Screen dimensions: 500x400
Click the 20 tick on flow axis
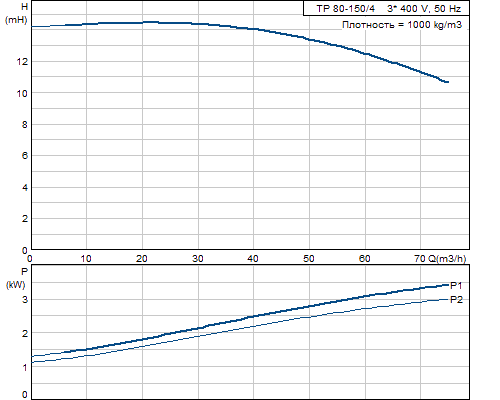tap(142, 259)
